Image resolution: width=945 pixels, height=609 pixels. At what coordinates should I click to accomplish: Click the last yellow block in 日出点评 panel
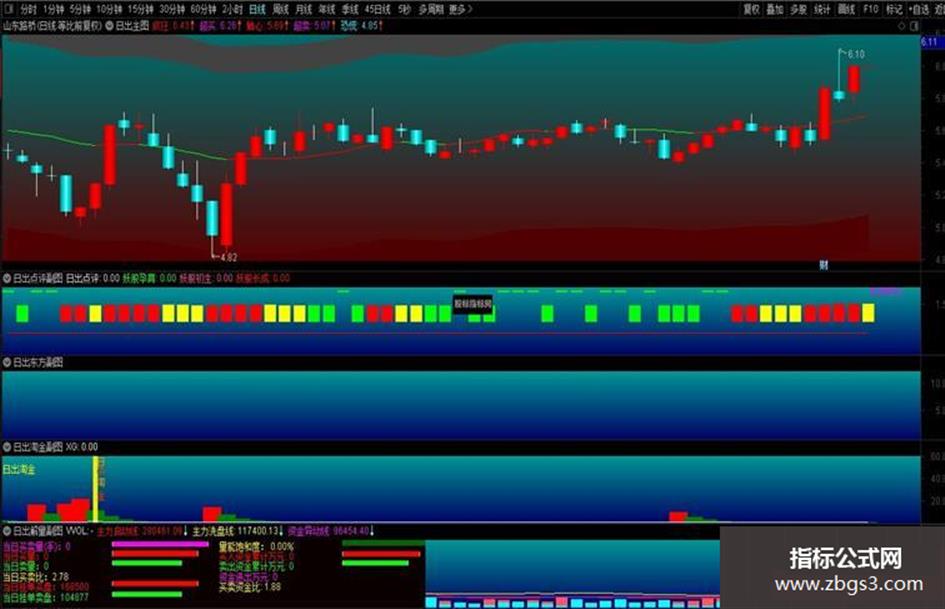click(868, 314)
